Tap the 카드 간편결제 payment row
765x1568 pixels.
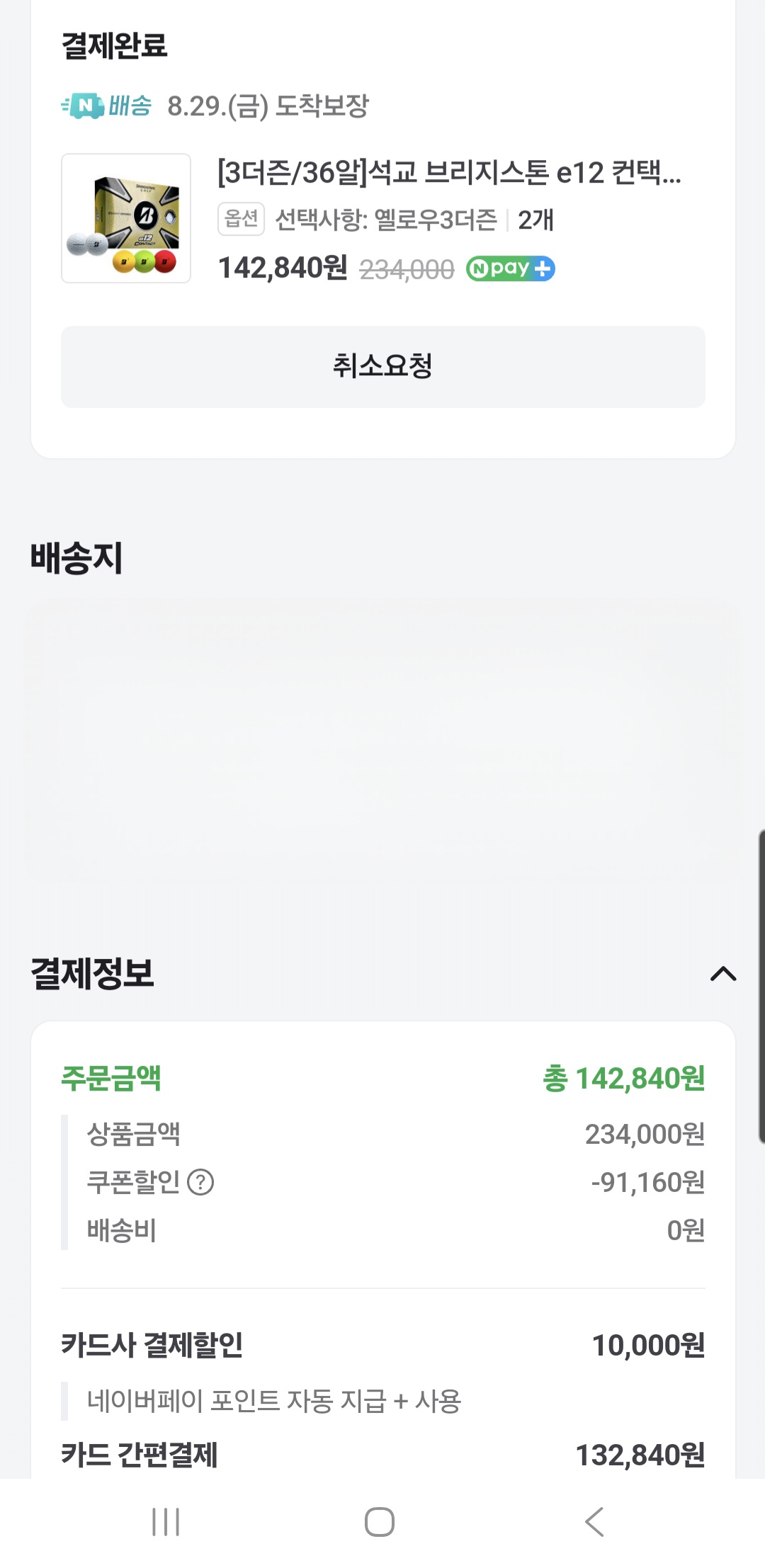[x=382, y=1455]
